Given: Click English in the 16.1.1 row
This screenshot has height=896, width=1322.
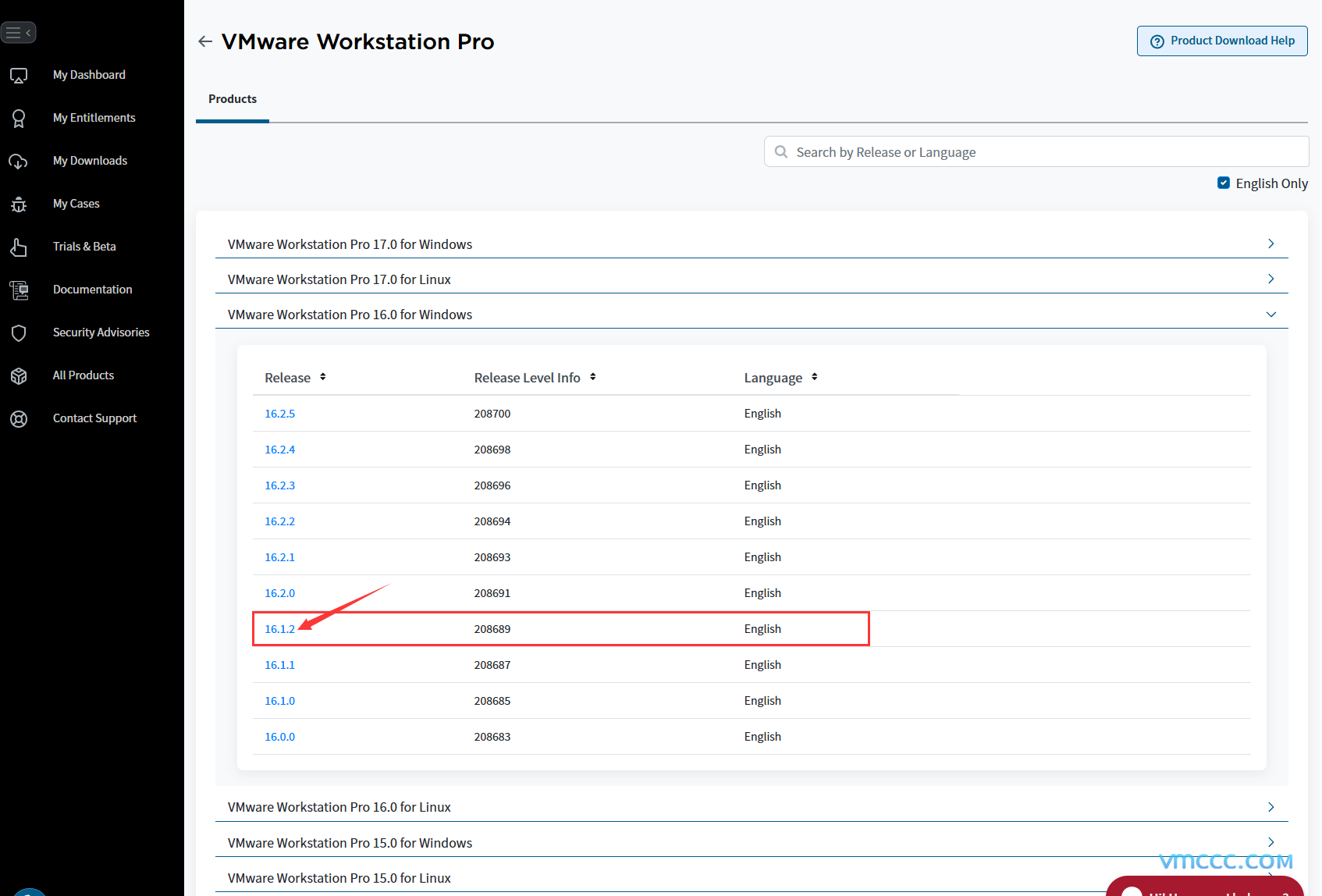Looking at the screenshot, I should 762,665.
